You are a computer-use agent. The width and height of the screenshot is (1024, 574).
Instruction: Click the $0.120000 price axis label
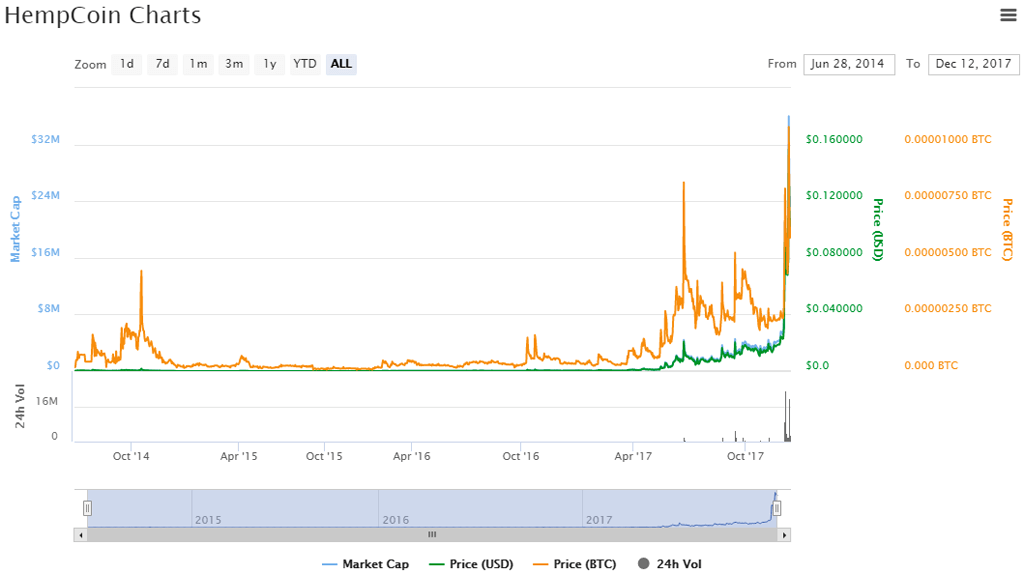pos(834,195)
